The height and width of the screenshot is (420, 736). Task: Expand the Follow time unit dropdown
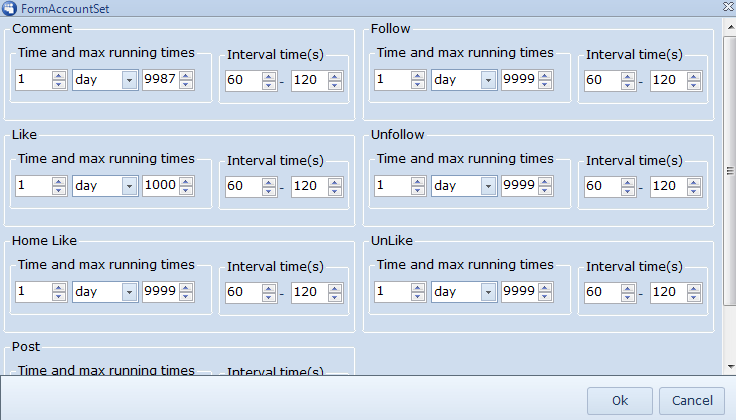coord(488,80)
